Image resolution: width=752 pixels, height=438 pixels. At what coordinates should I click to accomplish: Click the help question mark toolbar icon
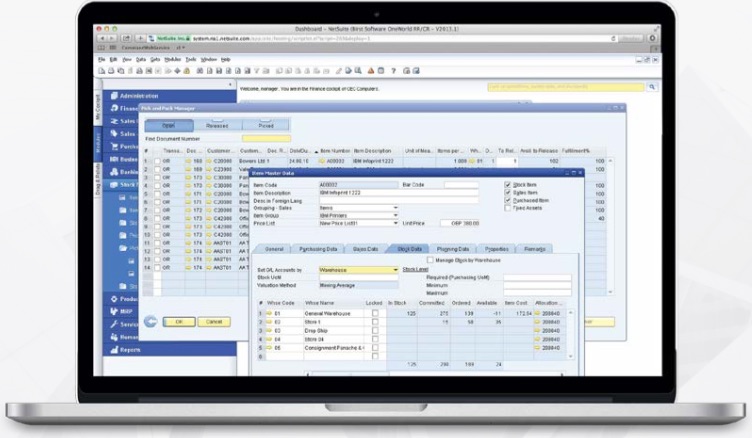click(394, 71)
